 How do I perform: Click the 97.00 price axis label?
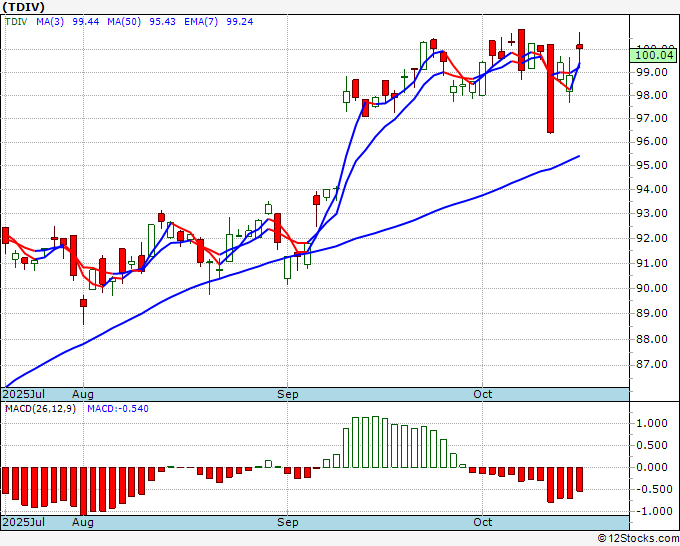click(651, 118)
